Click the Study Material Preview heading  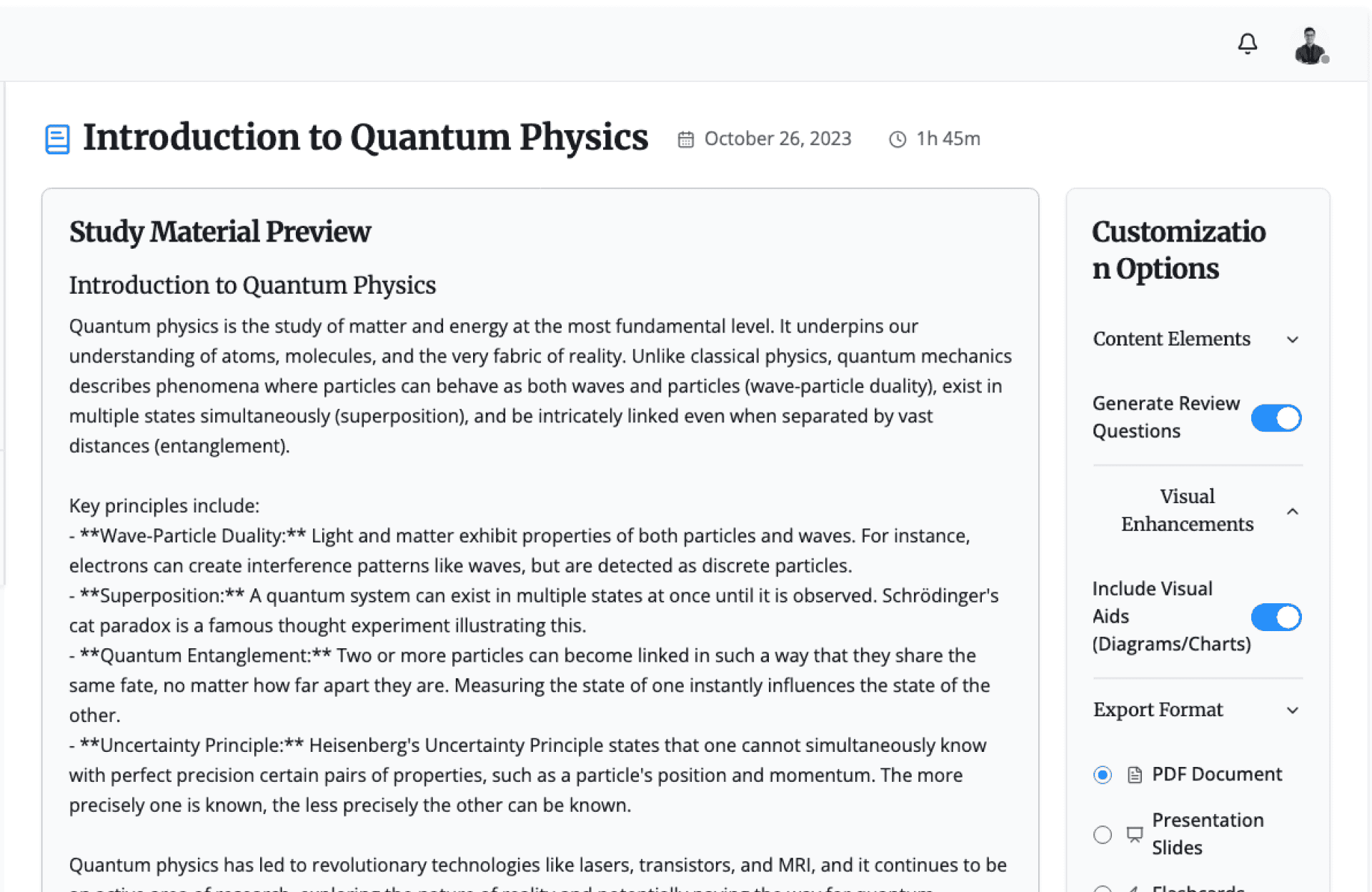coord(220,232)
